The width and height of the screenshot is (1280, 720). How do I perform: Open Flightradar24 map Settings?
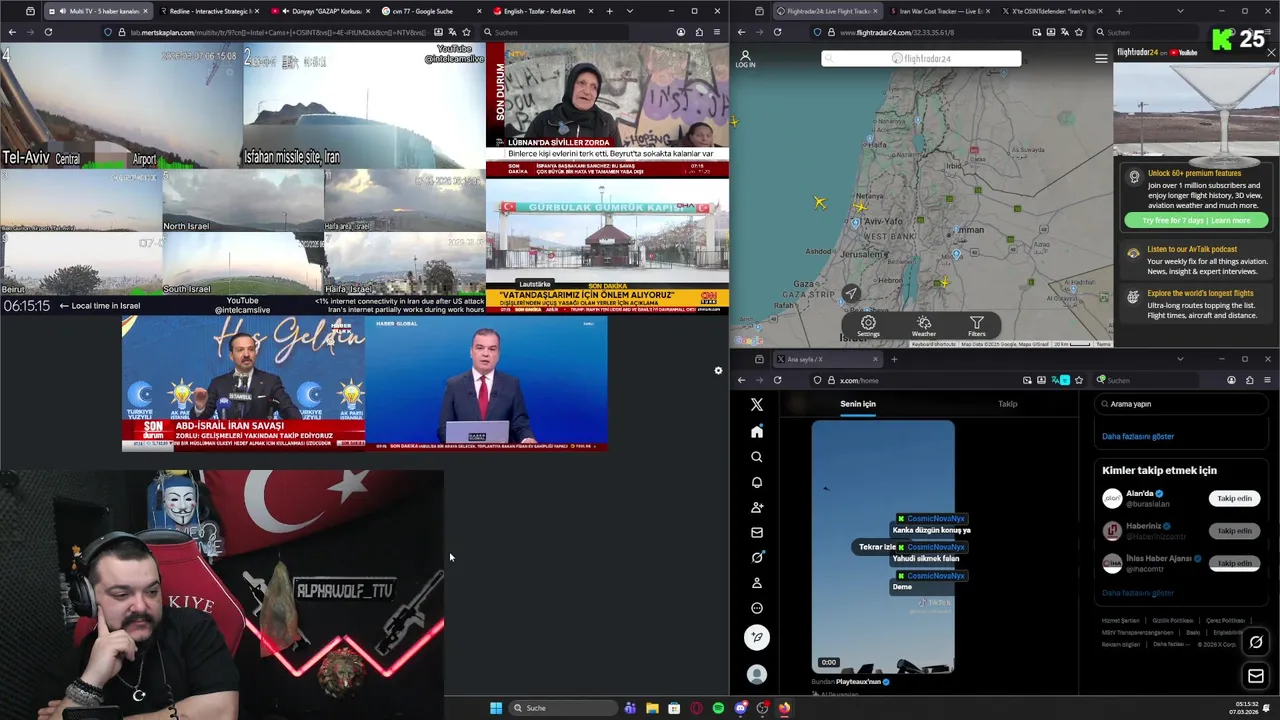pos(868,326)
